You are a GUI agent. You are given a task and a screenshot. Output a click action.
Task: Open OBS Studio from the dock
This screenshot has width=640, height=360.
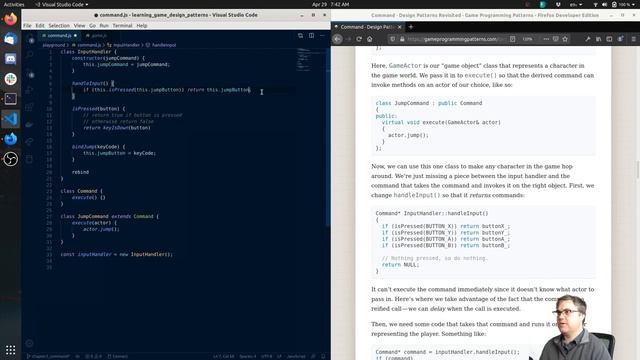click(x=11, y=159)
